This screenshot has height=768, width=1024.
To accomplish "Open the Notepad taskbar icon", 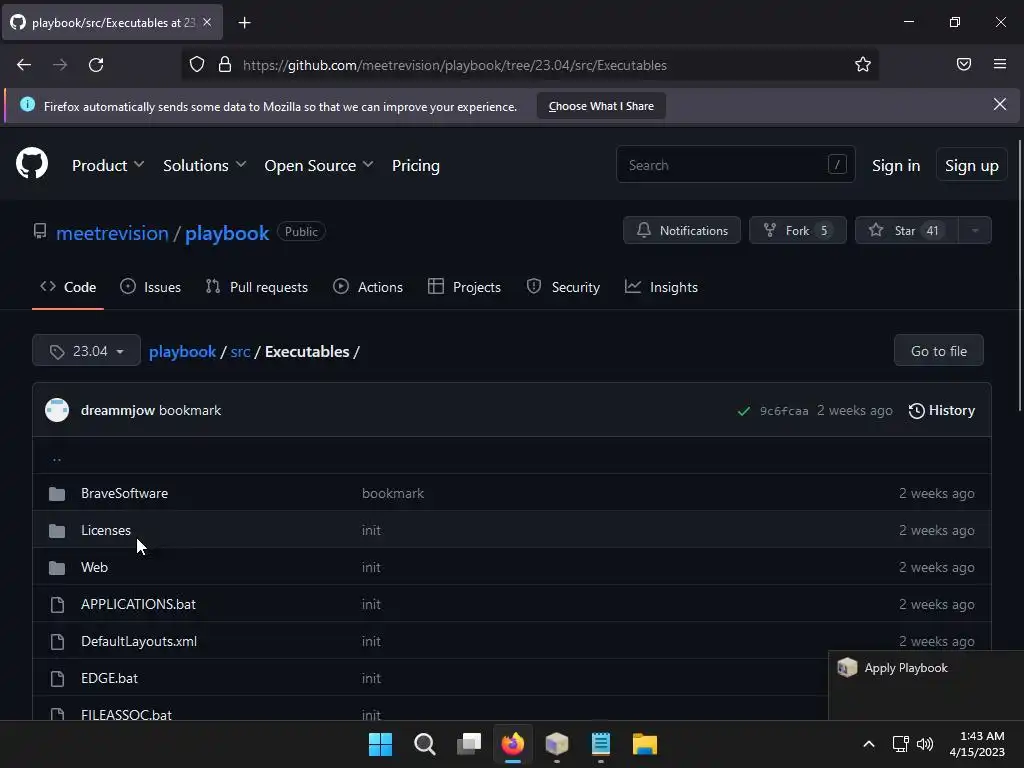I will [x=601, y=744].
